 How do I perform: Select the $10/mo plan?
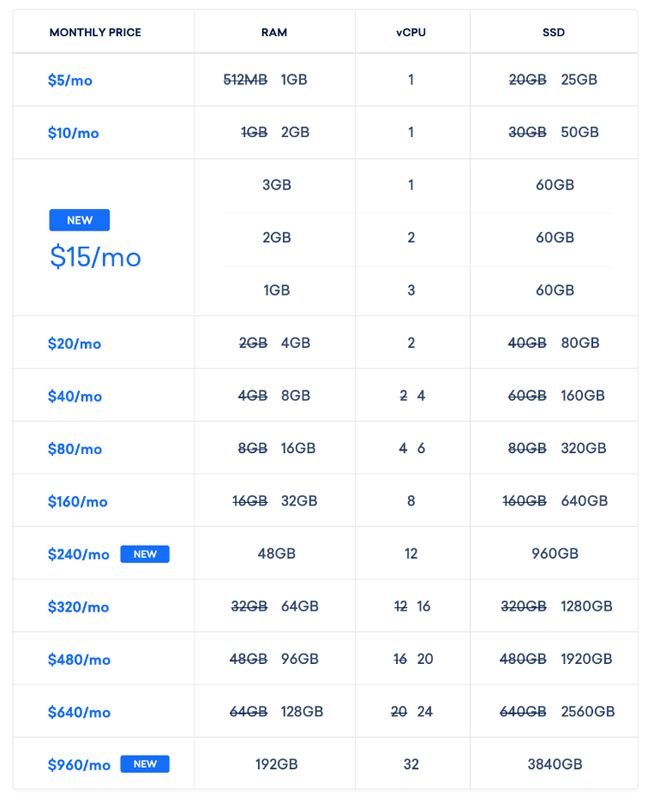(x=73, y=133)
